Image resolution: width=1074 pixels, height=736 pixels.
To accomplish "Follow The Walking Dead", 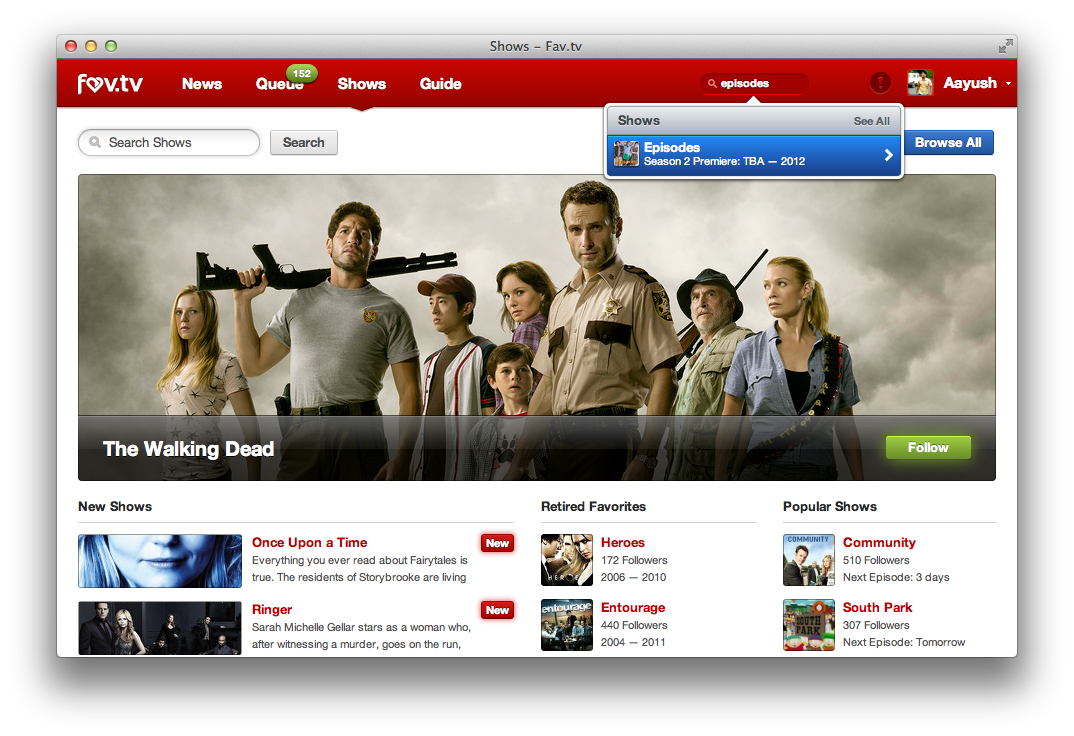I will (x=928, y=447).
